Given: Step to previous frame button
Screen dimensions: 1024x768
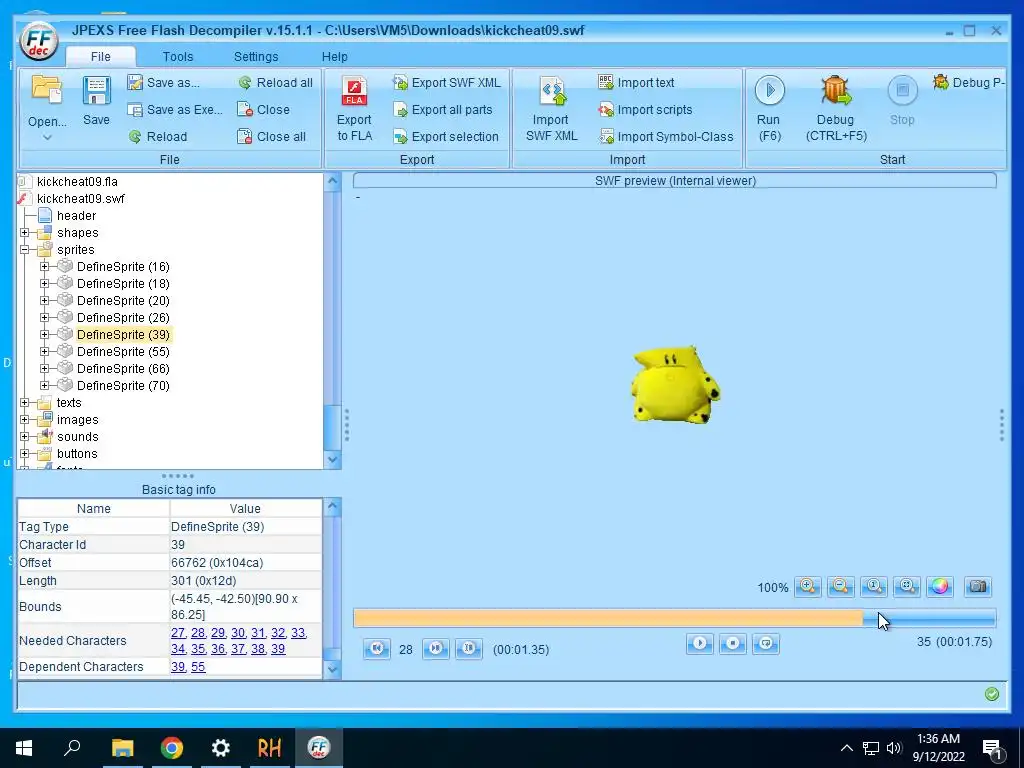Looking at the screenshot, I should click(x=377, y=648).
